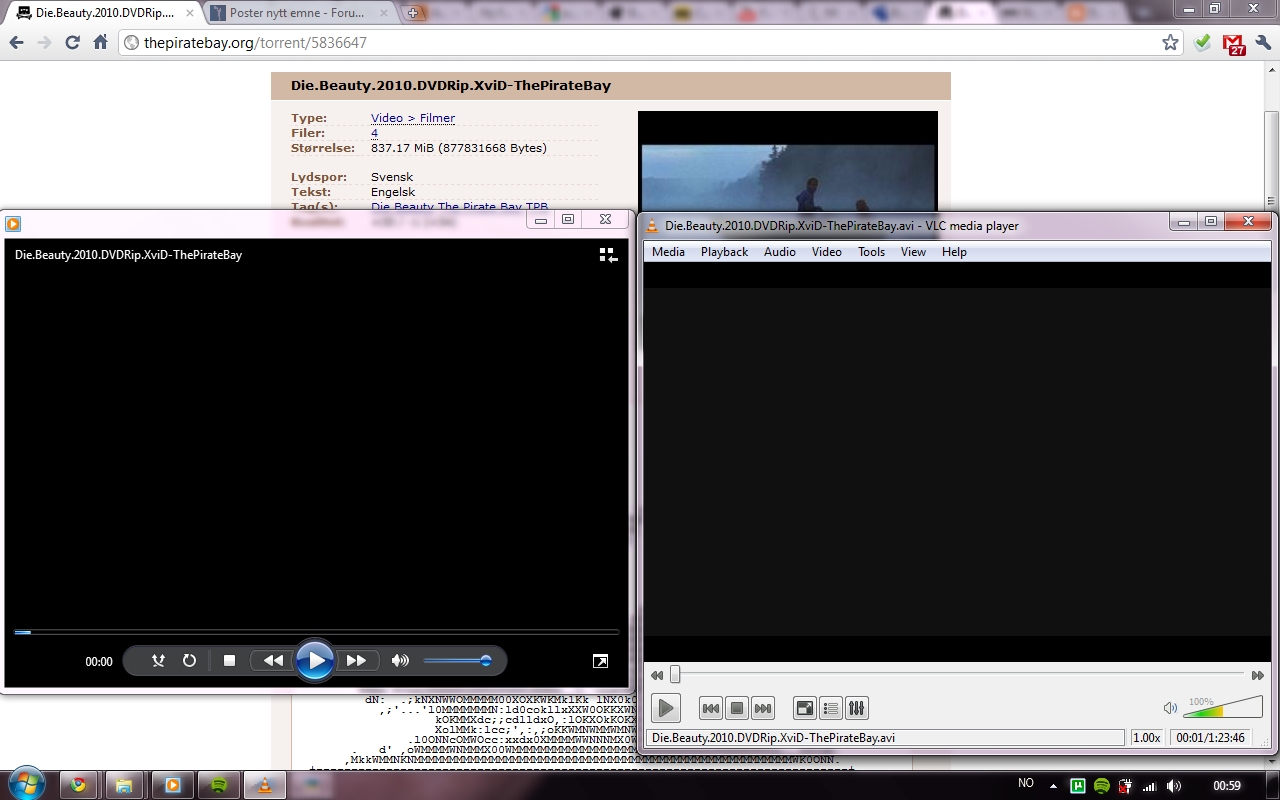1280x800 pixels.
Task: Step faster using VLC forward arrows
Action: [x=1258, y=676]
